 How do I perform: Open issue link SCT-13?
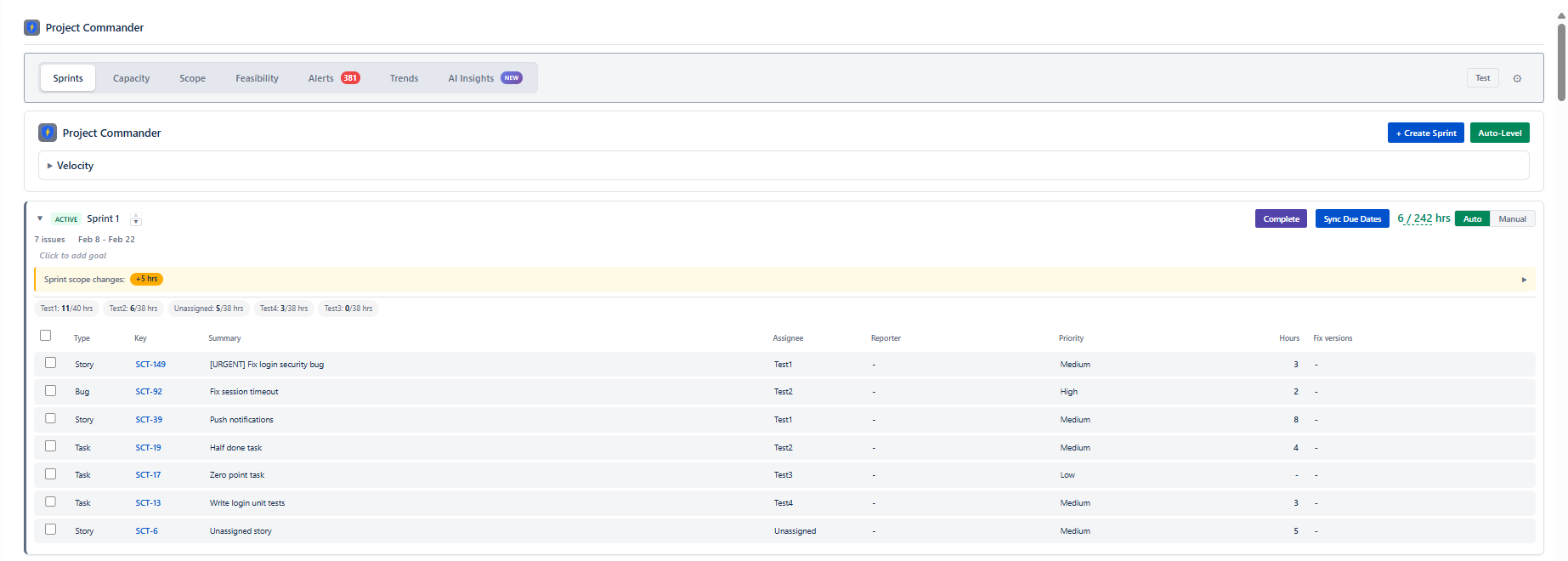click(148, 503)
